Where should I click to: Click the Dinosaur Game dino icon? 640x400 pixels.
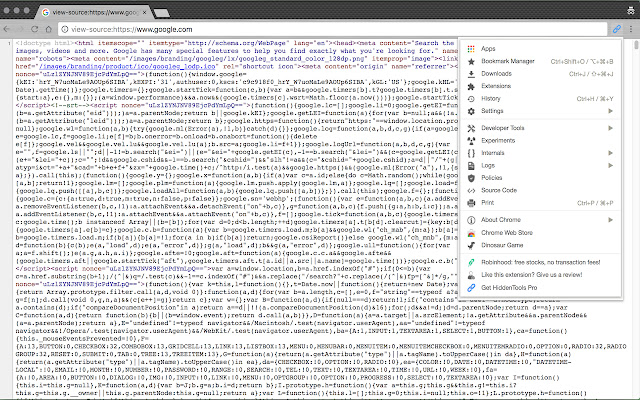coord(471,245)
